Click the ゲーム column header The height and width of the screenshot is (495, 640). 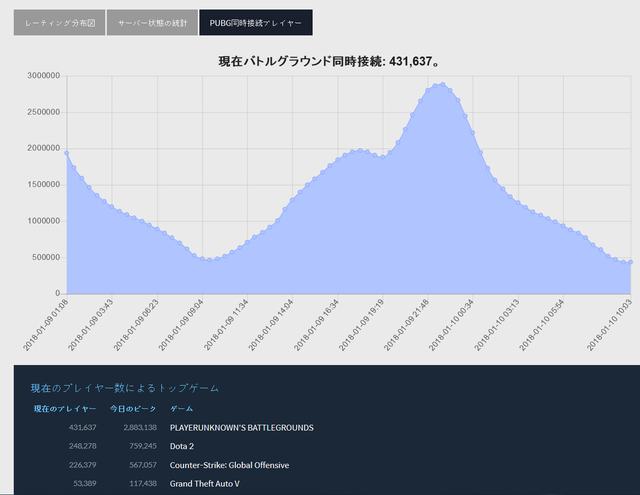tap(181, 408)
